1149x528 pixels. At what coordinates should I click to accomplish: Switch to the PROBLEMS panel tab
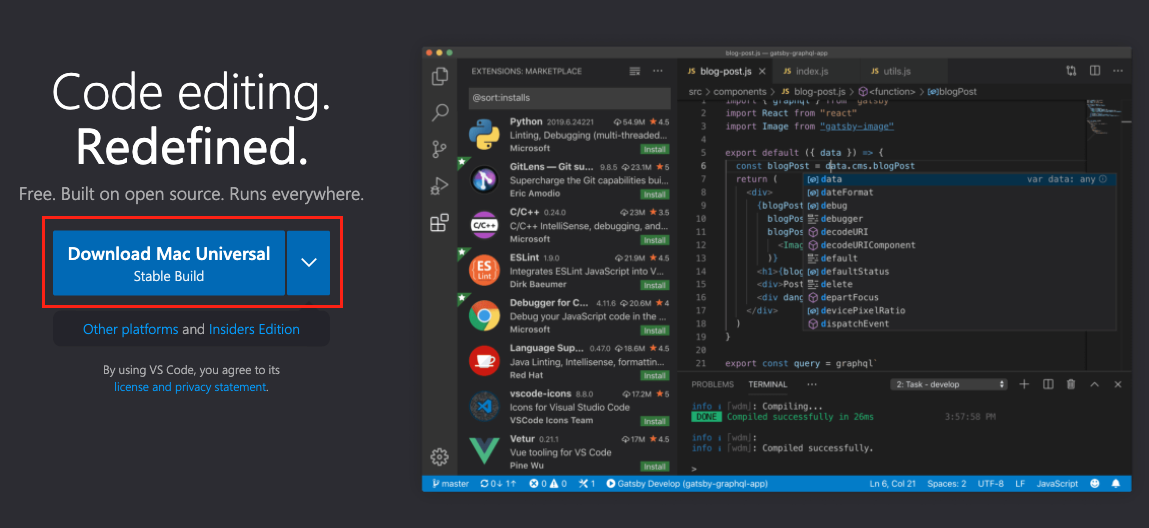pyautogui.click(x=712, y=384)
